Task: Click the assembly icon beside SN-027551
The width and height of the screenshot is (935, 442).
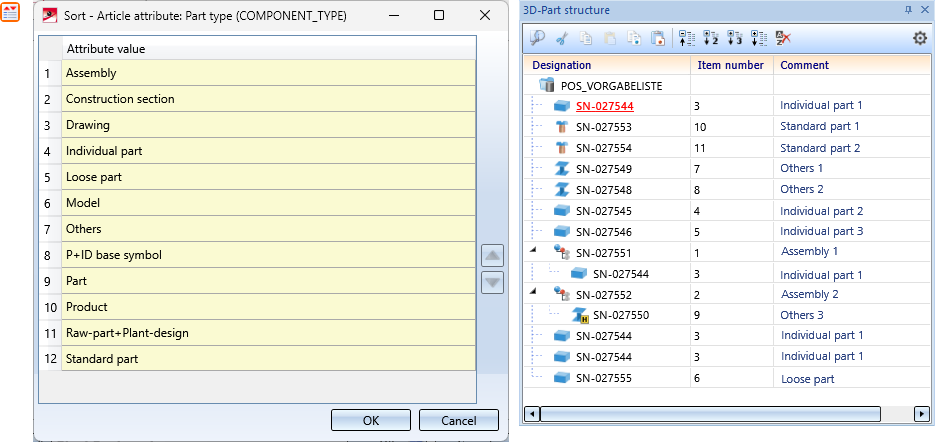Action: coord(562,252)
